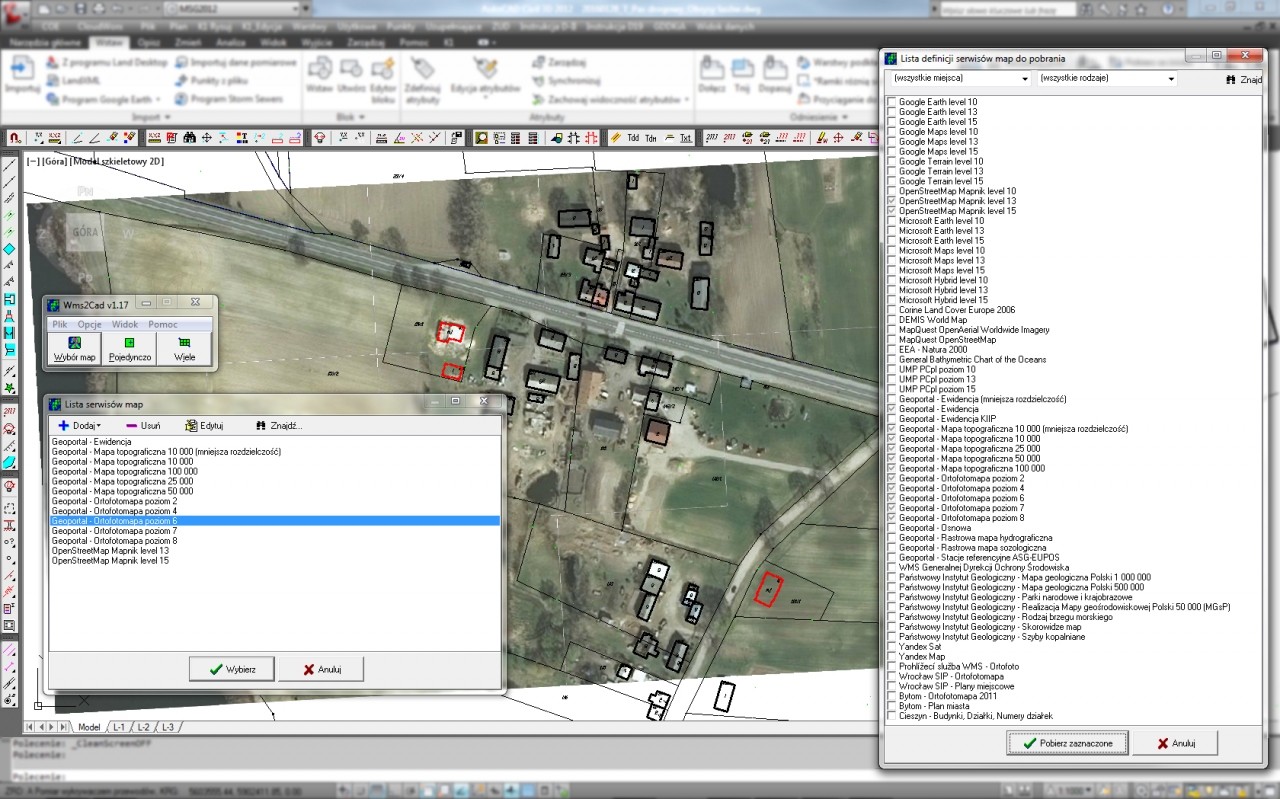Click the Wybierz button
The width and height of the screenshot is (1280, 799).
click(x=231, y=669)
